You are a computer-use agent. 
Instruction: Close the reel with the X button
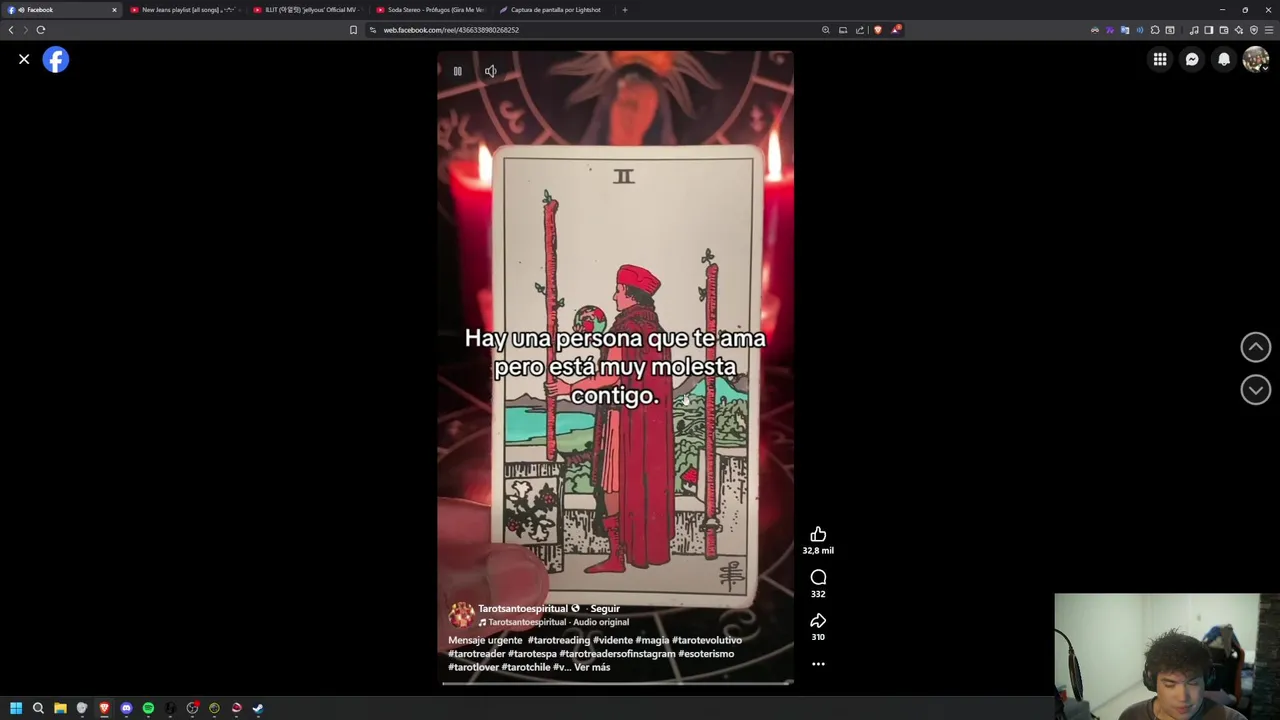pyautogui.click(x=24, y=60)
